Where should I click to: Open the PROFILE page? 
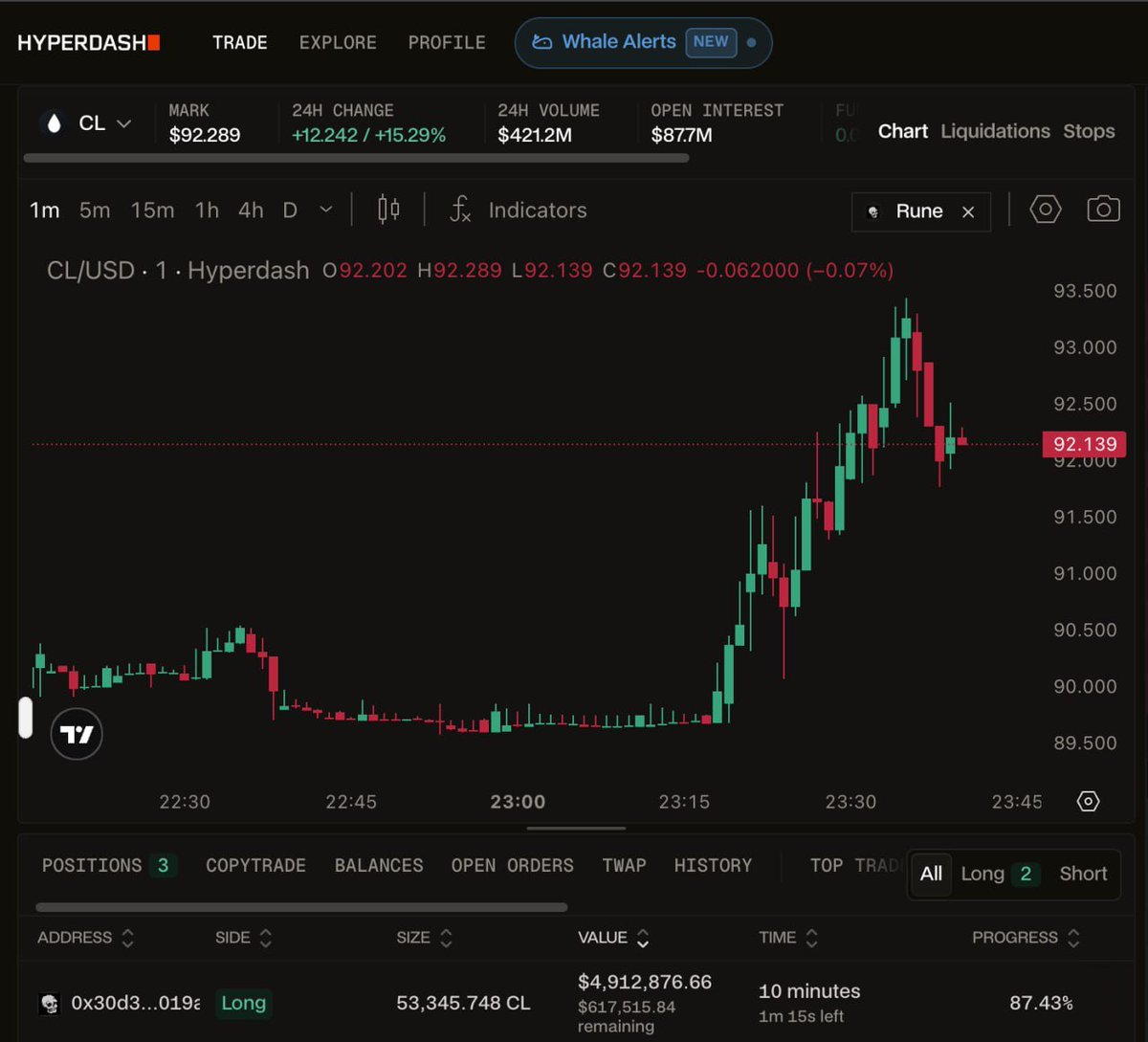pos(447,43)
